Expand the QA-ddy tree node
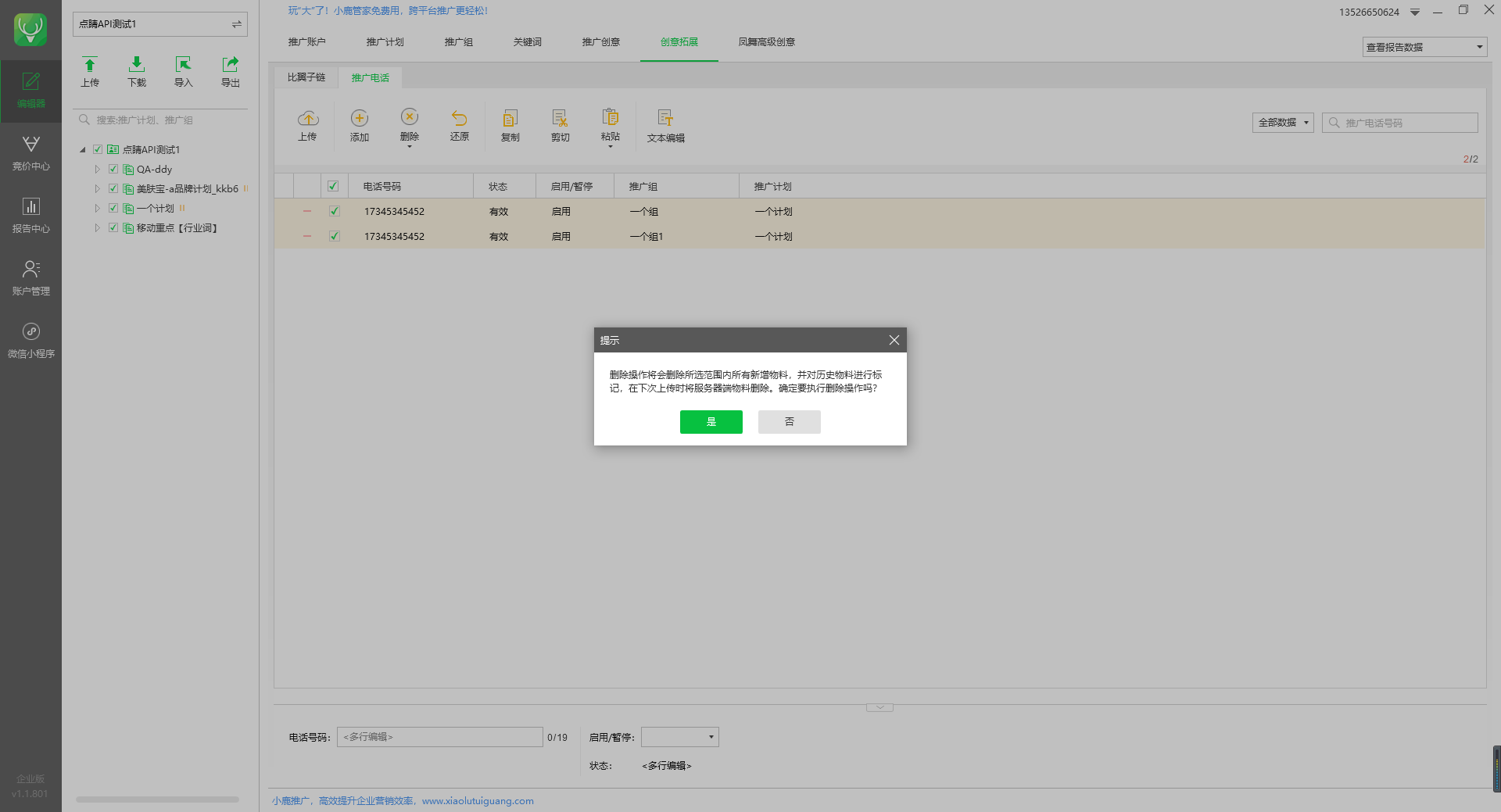1501x812 pixels. click(98, 169)
